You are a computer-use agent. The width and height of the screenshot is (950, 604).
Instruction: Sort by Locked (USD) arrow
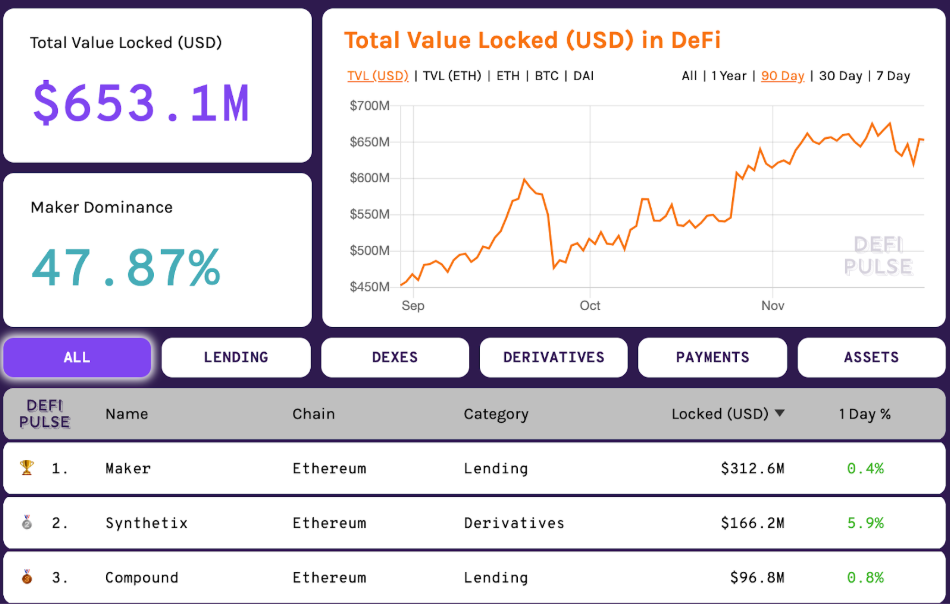click(780, 413)
